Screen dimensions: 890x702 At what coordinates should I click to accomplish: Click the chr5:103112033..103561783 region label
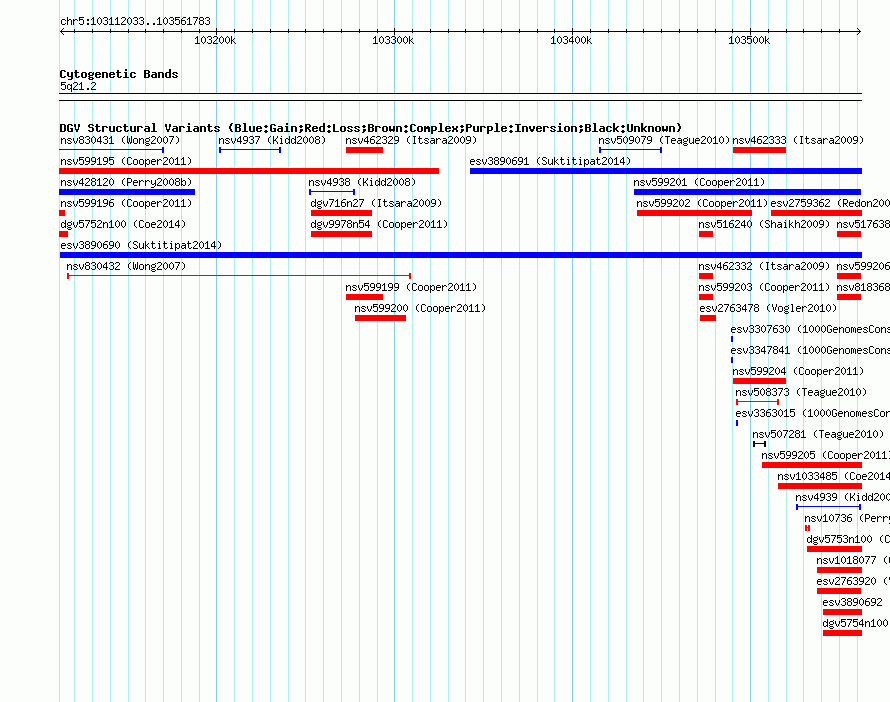pyautogui.click(x=135, y=21)
